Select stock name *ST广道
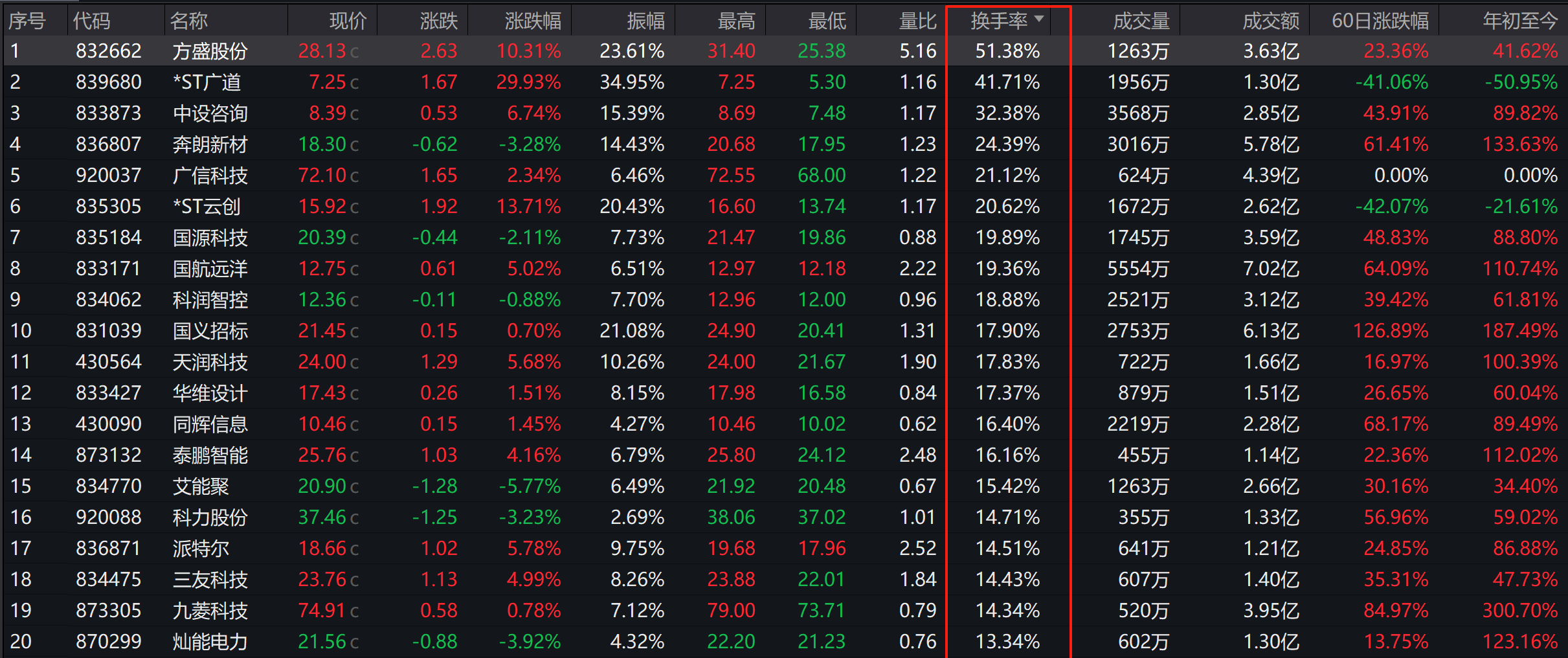 pyautogui.click(x=207, y=82)
